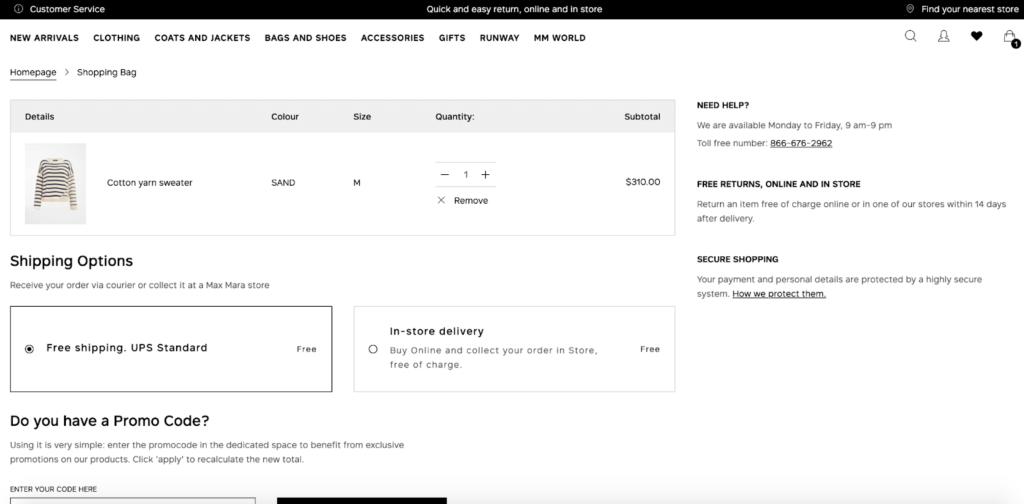Open How we protect them link
1024x504 pixels.
click(x=779, y=294)
